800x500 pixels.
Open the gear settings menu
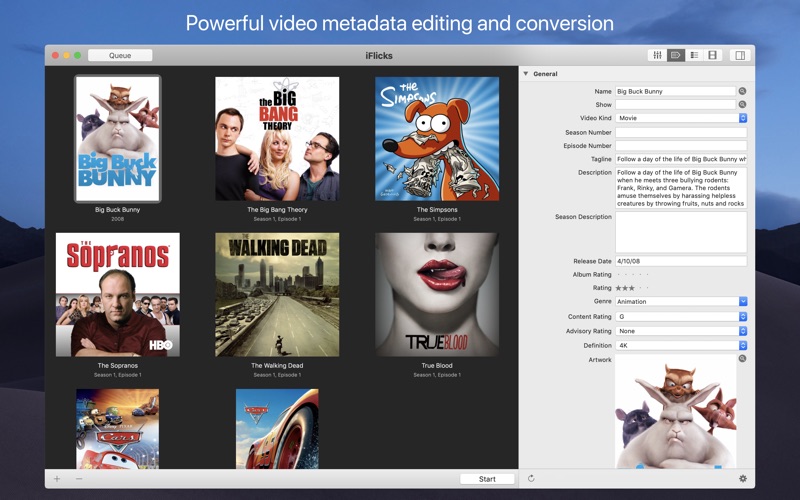(x=743, y=479)
